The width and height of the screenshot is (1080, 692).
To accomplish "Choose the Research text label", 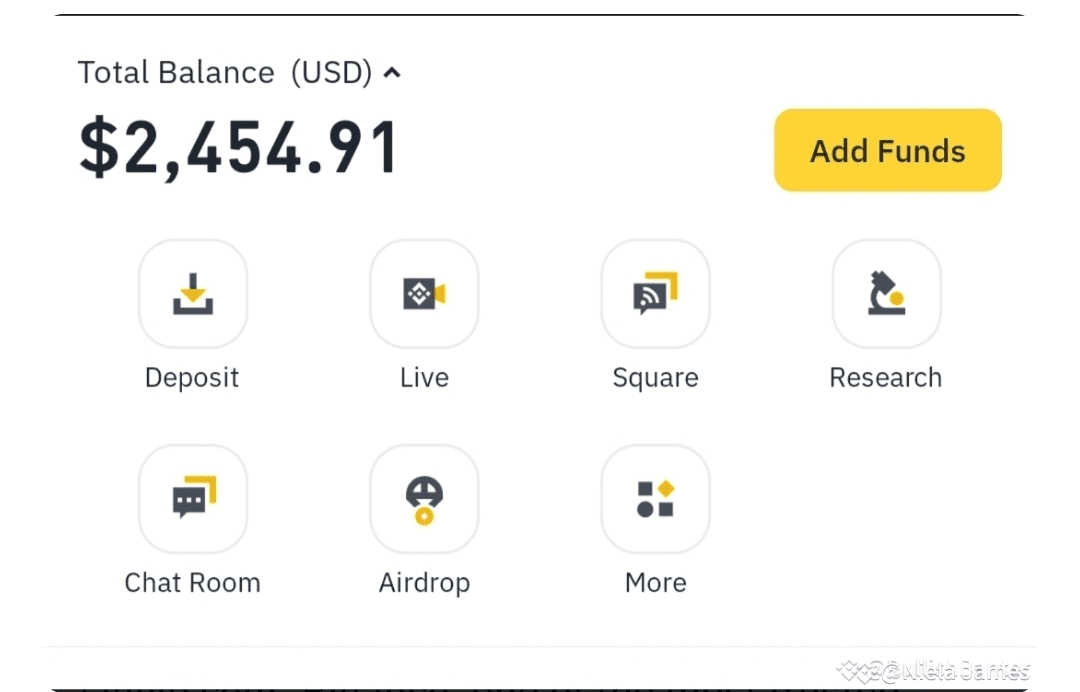I will (x=886, y=378).
